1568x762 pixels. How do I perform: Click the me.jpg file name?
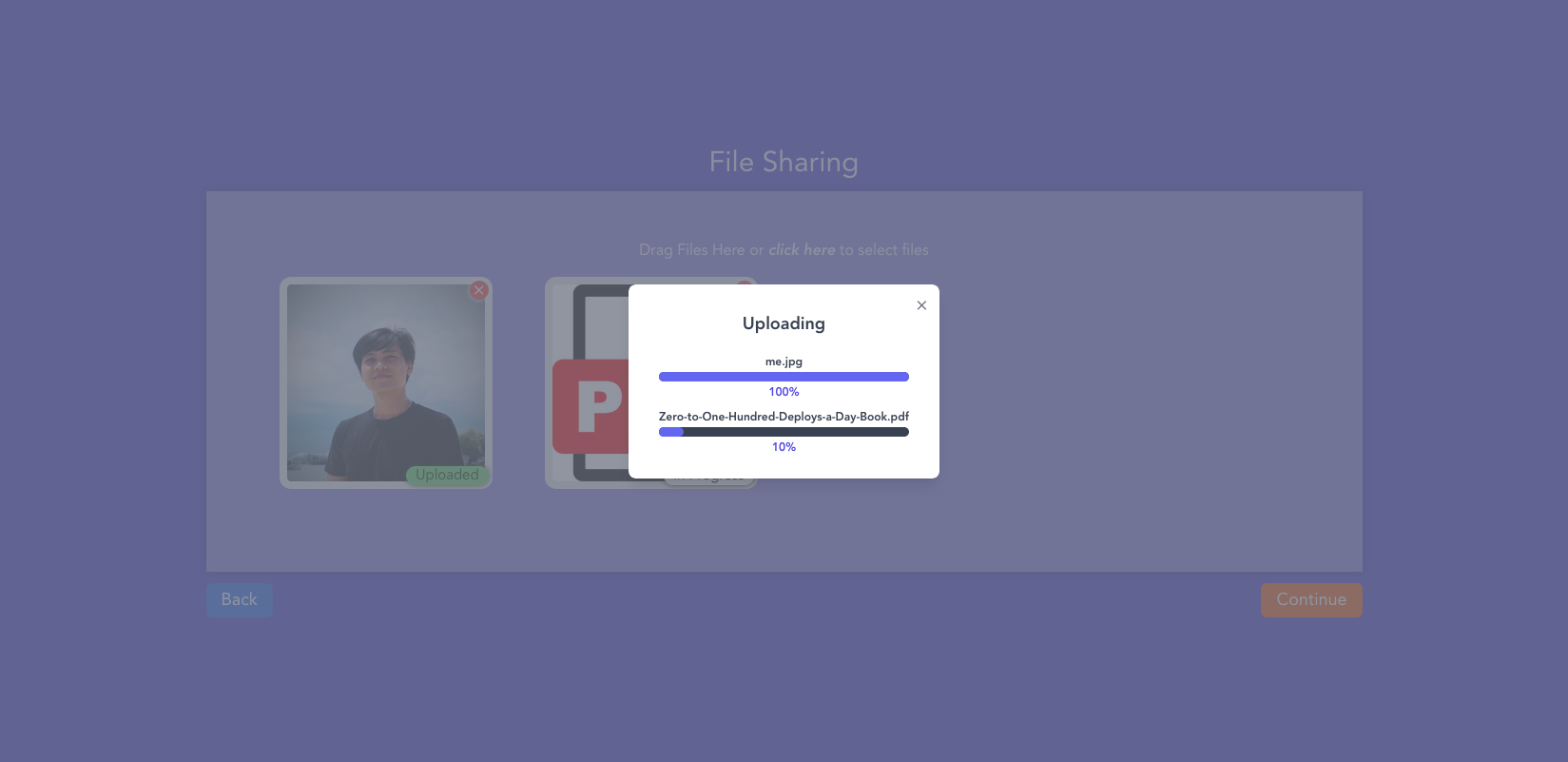point(784,361)
